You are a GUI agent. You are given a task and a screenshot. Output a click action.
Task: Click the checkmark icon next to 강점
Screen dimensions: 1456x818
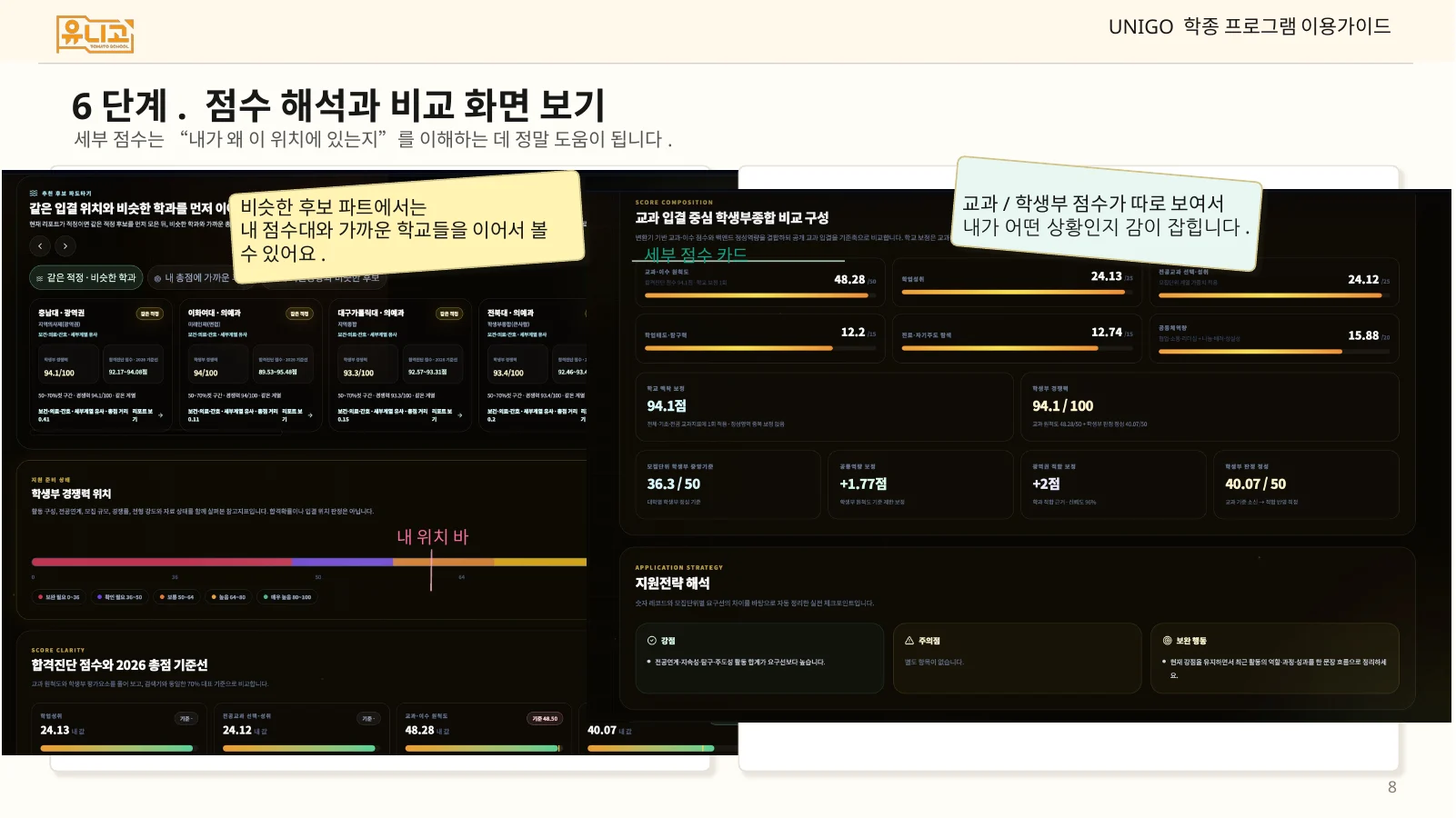click(x=652, y=641)
